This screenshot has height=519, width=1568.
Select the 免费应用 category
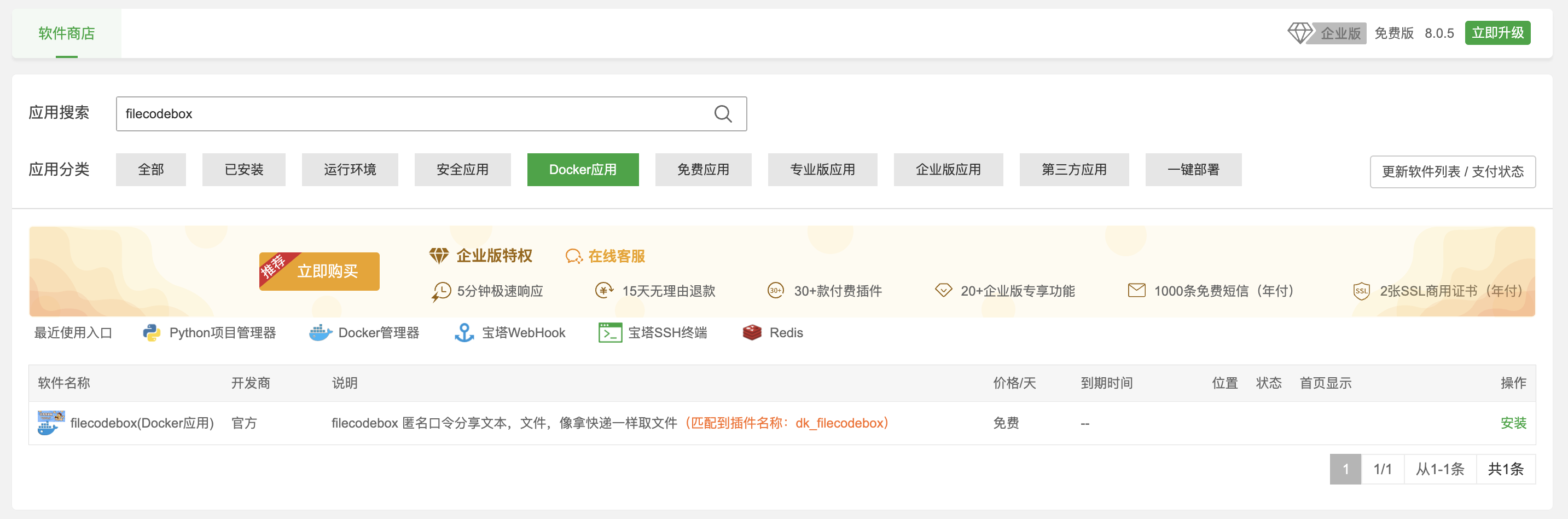coord(704,170)
